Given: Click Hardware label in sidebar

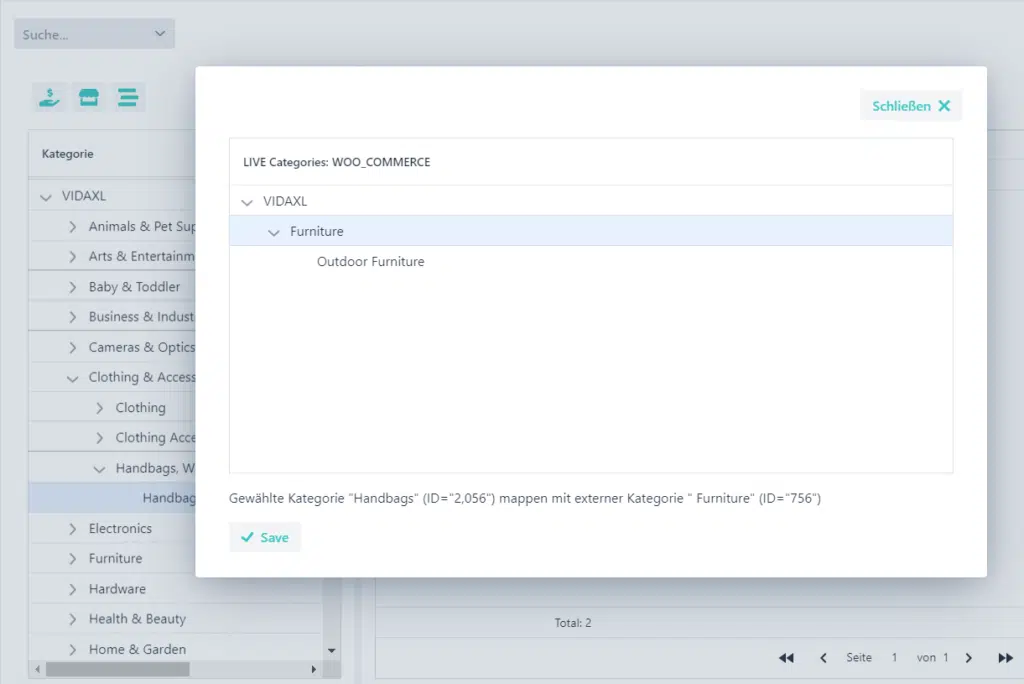Looking at the screenshot, I should pos(118,589).
